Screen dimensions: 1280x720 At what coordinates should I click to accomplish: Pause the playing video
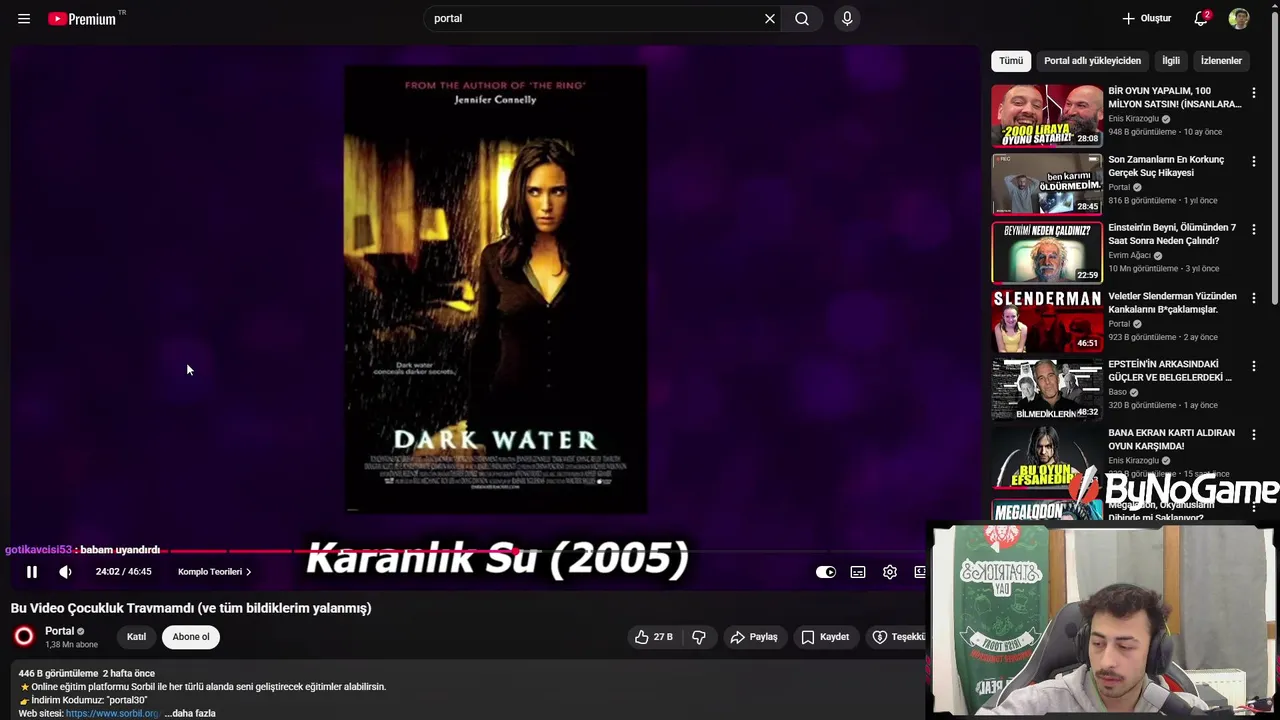(x=31, y=572)
